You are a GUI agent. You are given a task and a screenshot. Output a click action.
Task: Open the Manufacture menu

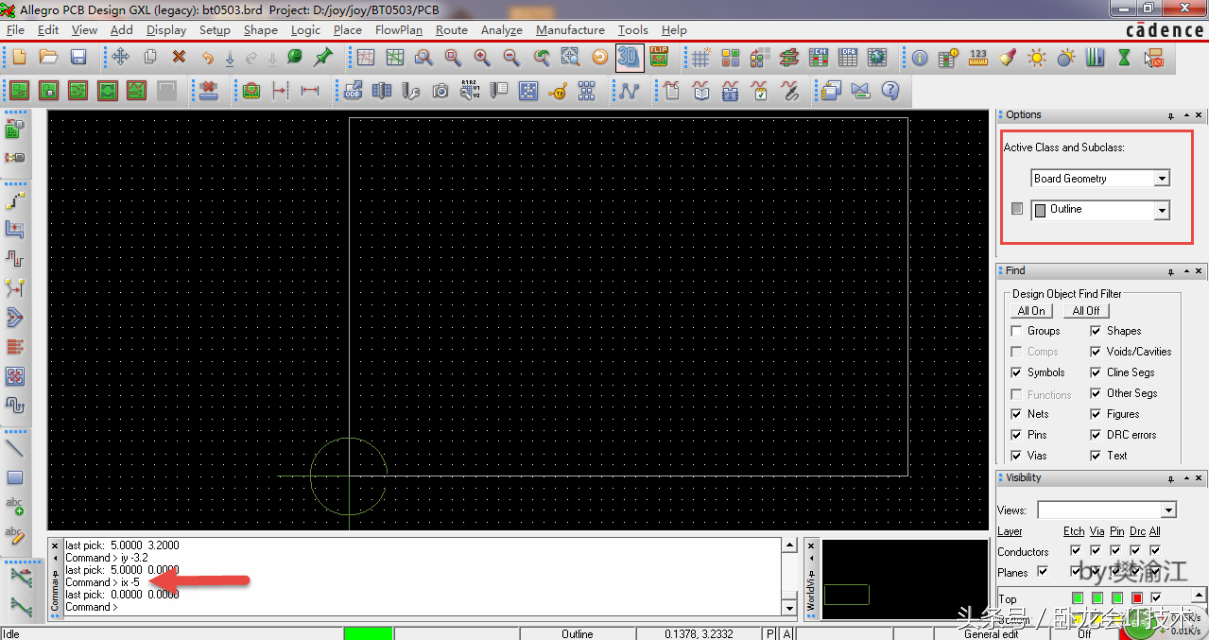[570, 30]
